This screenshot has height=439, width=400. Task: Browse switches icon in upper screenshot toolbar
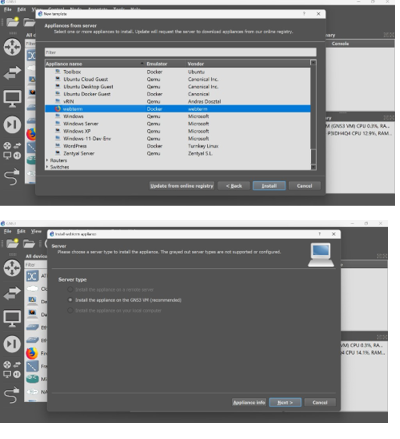pos(12,72)
